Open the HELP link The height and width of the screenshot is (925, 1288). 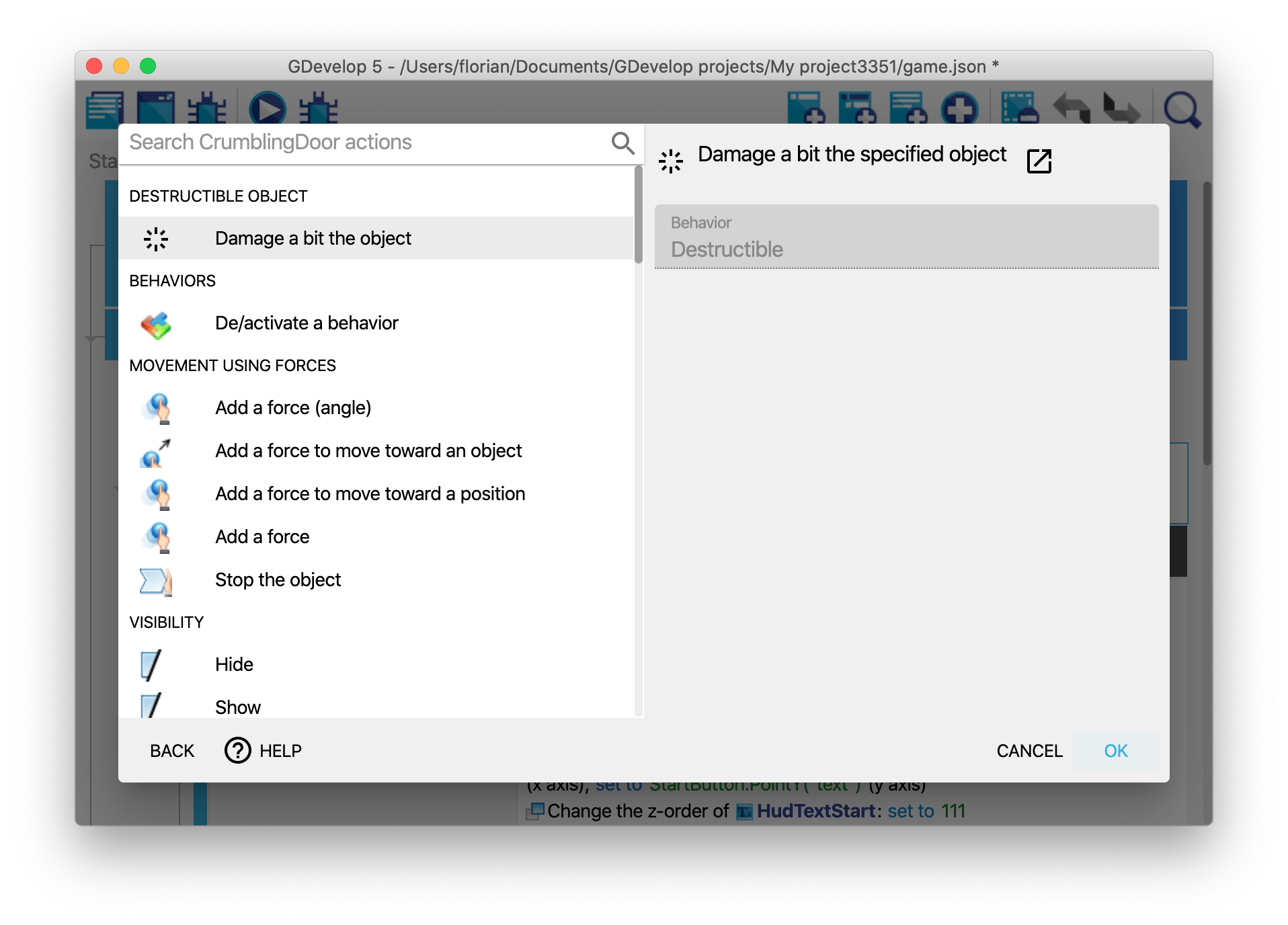coord(264,751)
